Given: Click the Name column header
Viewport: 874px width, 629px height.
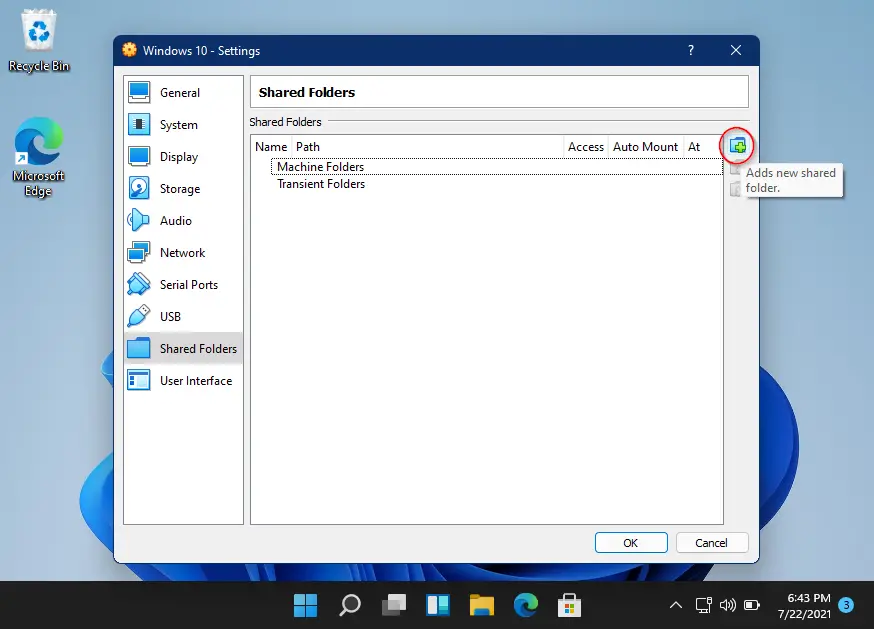Looking at the screenshot, I should point(271,147).
